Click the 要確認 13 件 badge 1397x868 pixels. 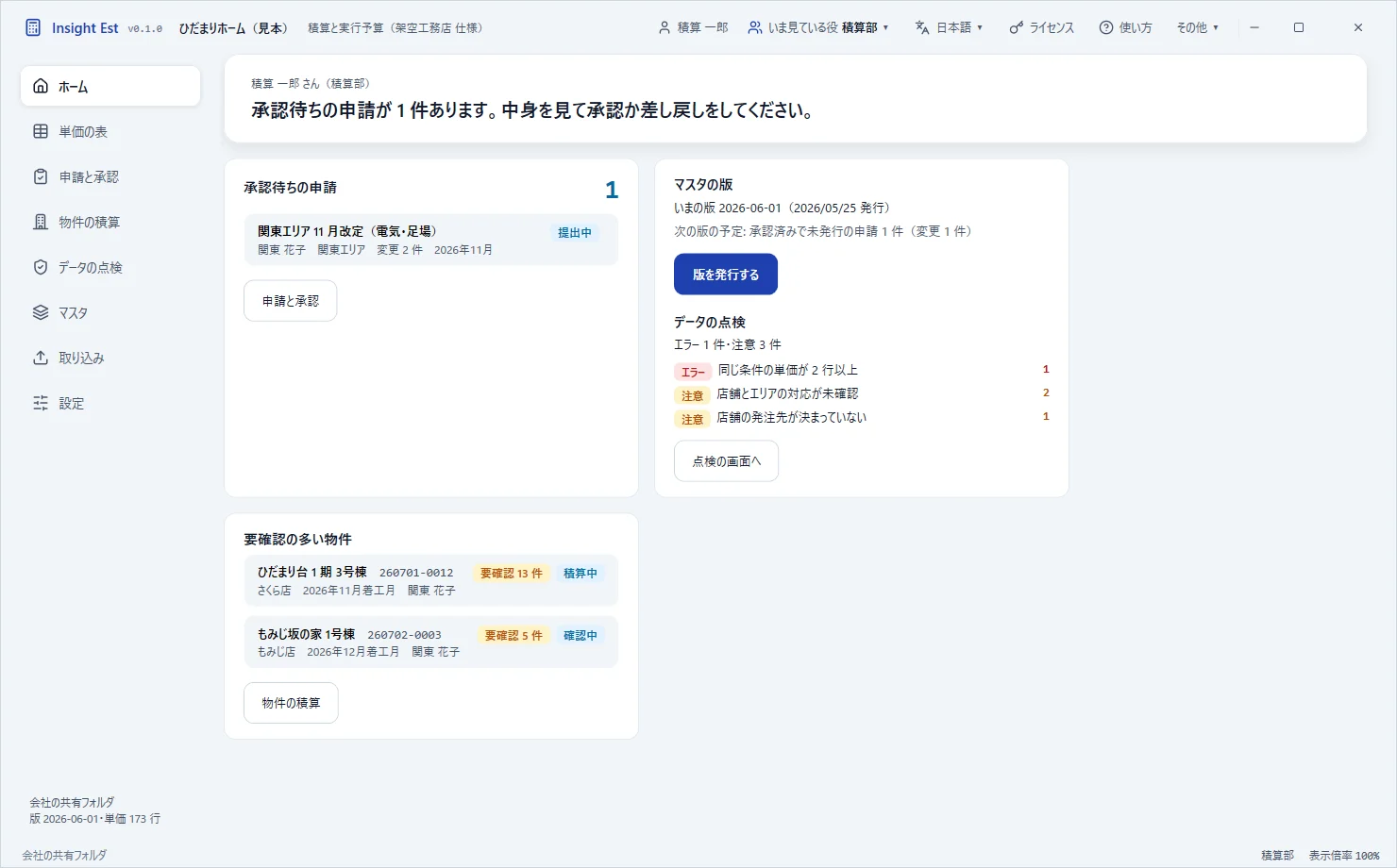tap(511, 573)
